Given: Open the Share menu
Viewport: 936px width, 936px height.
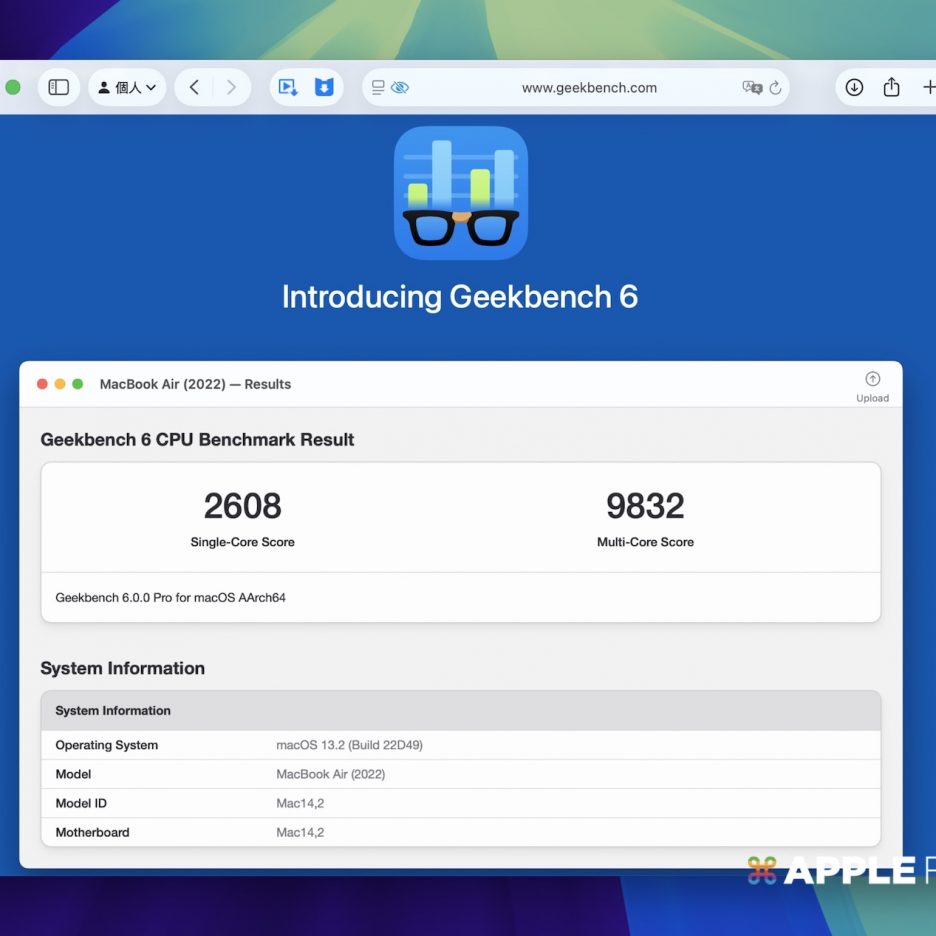Looking at the screenshot, I should tap(891, 88).
